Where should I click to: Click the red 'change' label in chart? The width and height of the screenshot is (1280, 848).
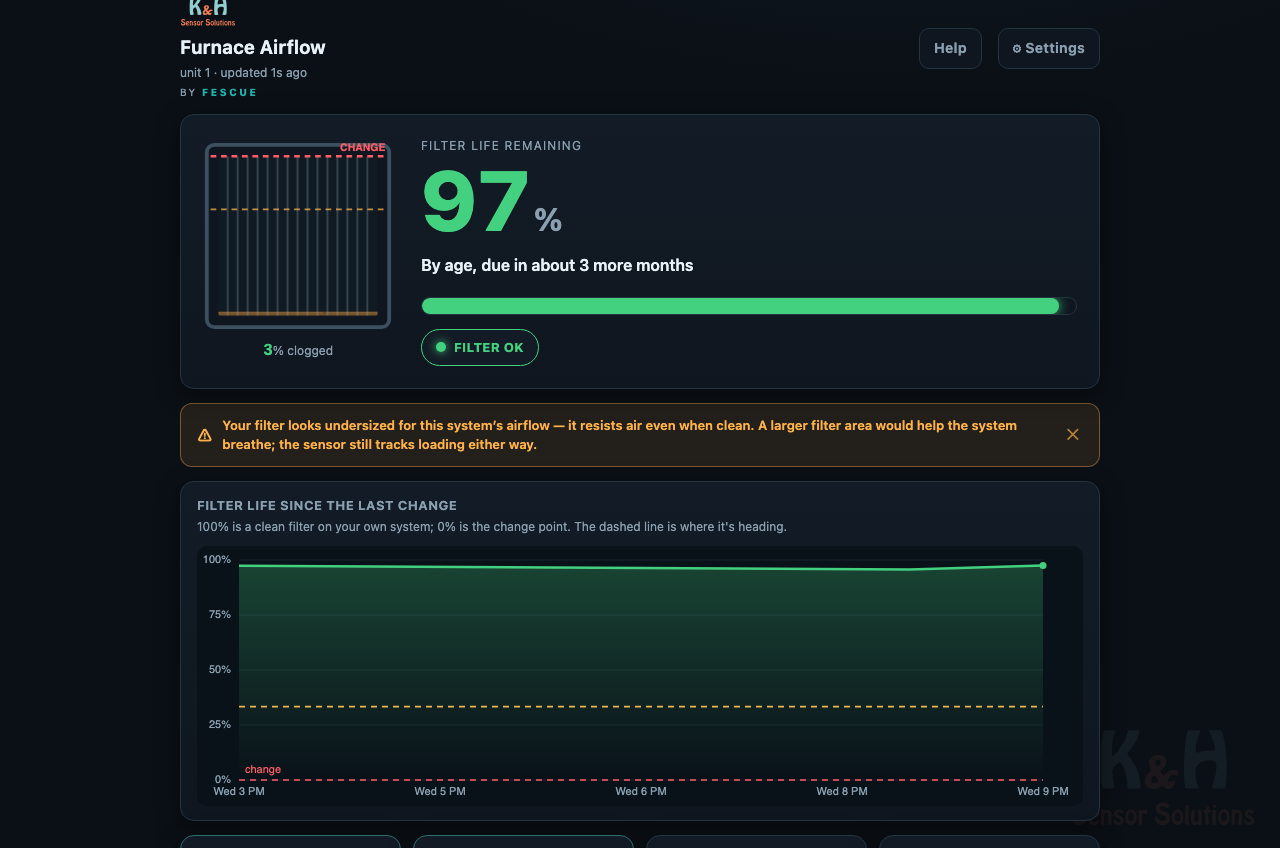263,769
